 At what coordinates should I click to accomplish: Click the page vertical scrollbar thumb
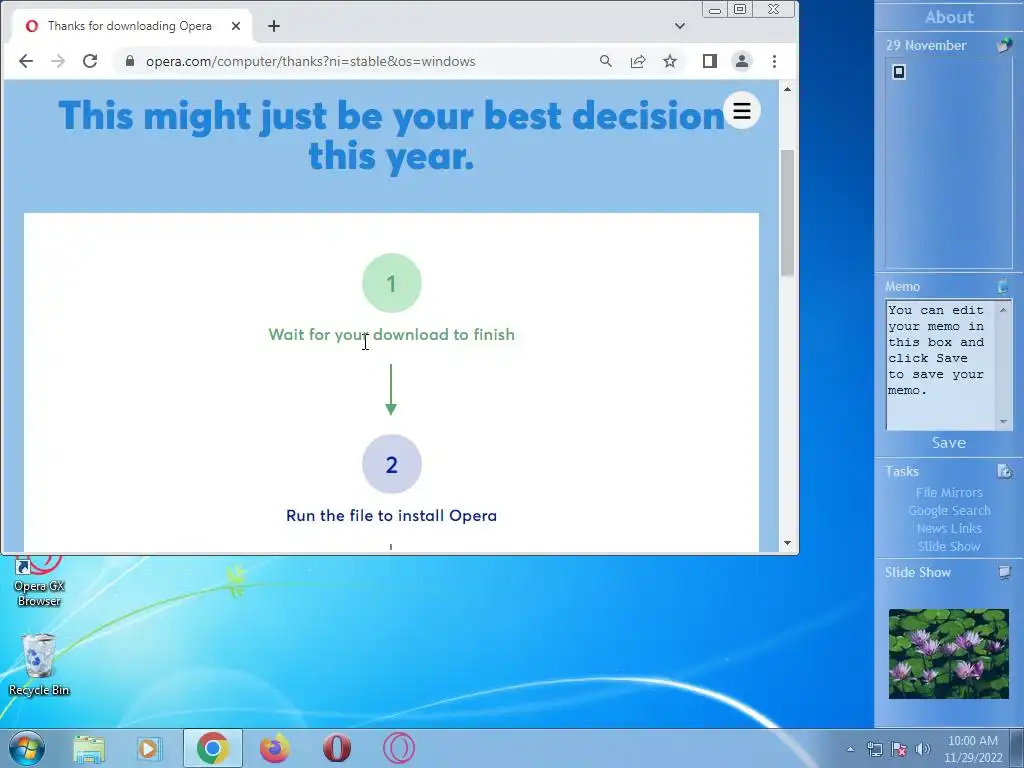(788, 213)
